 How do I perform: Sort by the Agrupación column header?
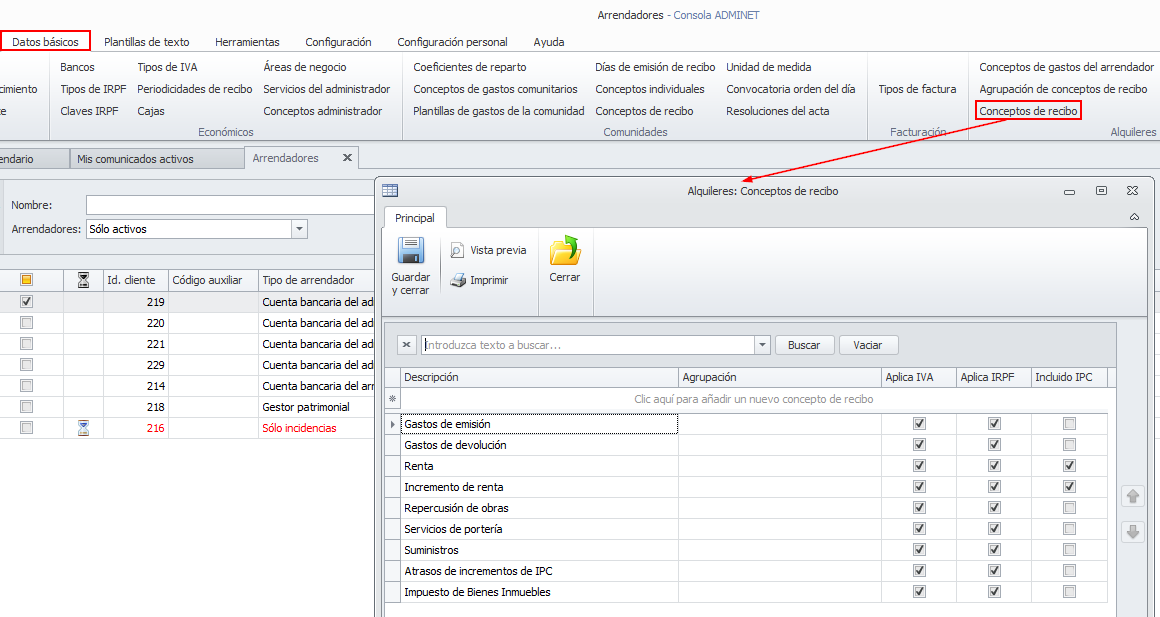coord(780,377)
